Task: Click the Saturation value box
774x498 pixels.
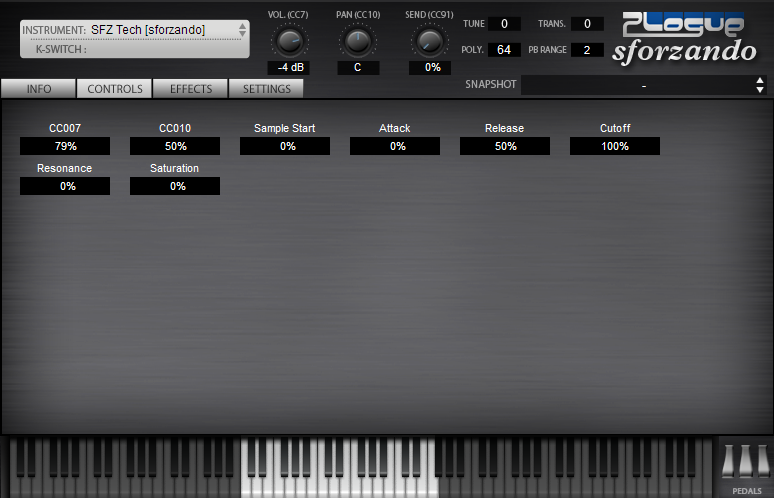Action: coord(175,186)
